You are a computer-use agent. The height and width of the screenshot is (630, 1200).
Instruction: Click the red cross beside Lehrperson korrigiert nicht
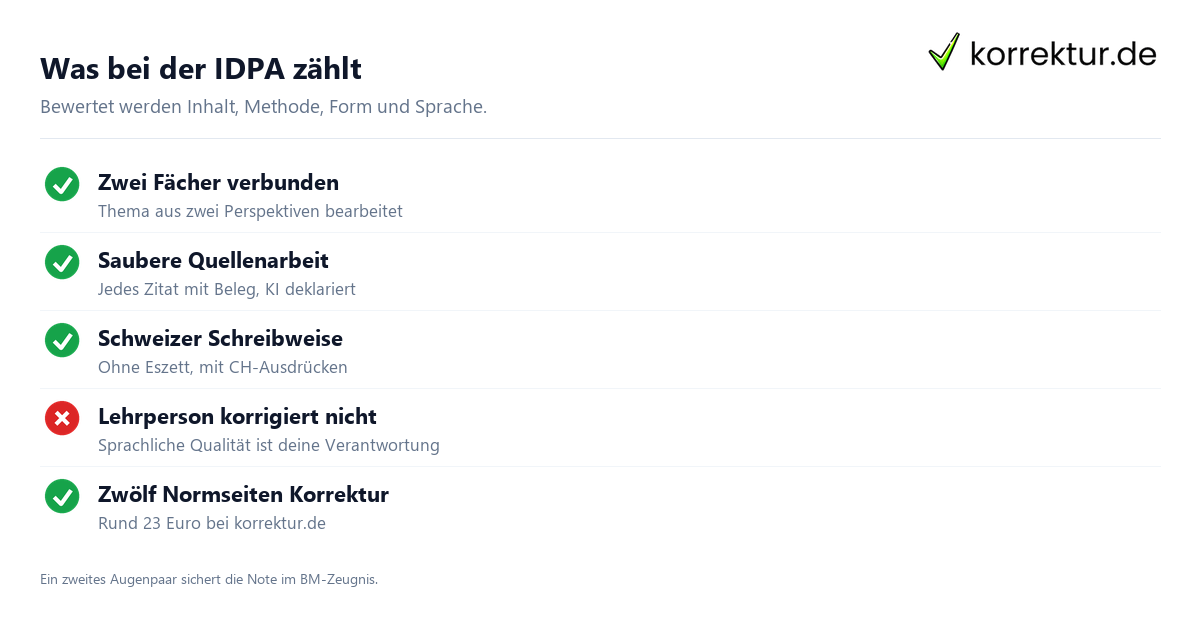click(x=62, y=418)
